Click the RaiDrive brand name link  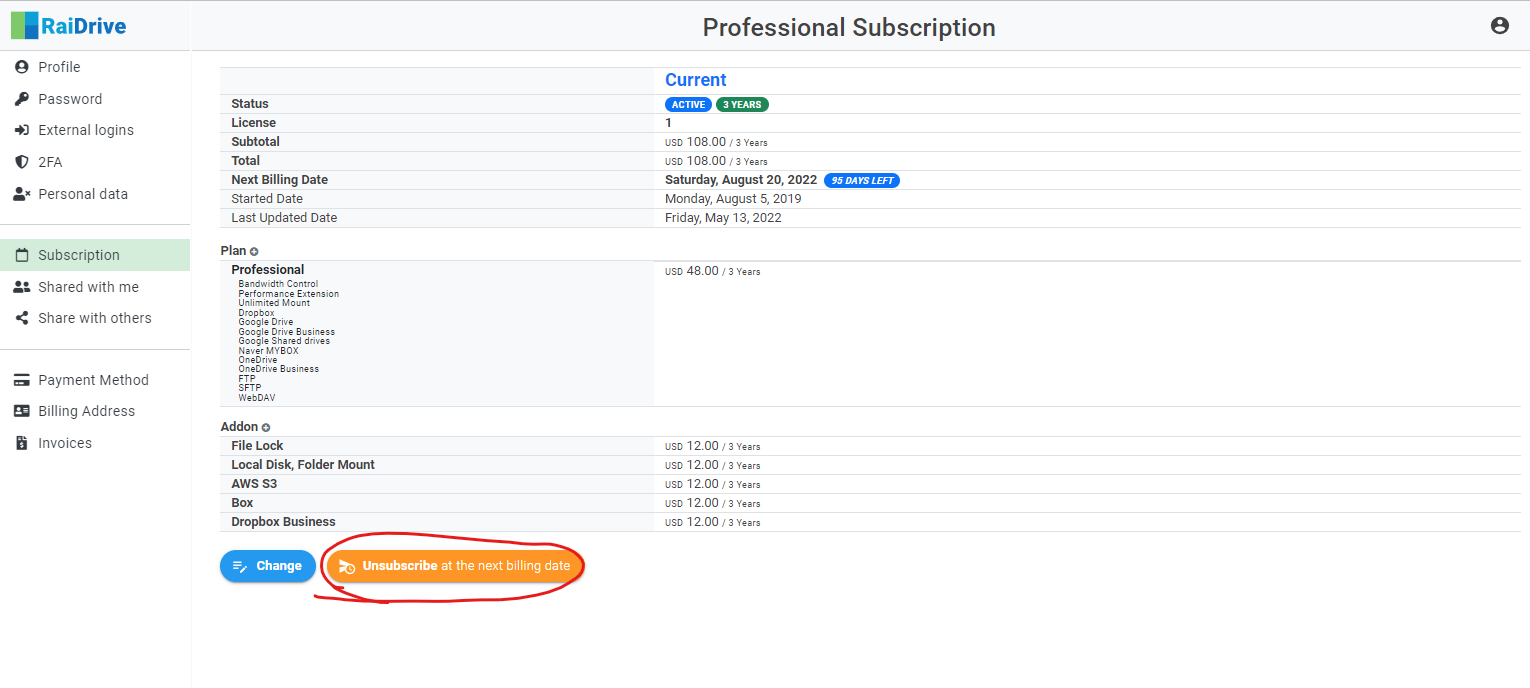click(x=83, y=26)
